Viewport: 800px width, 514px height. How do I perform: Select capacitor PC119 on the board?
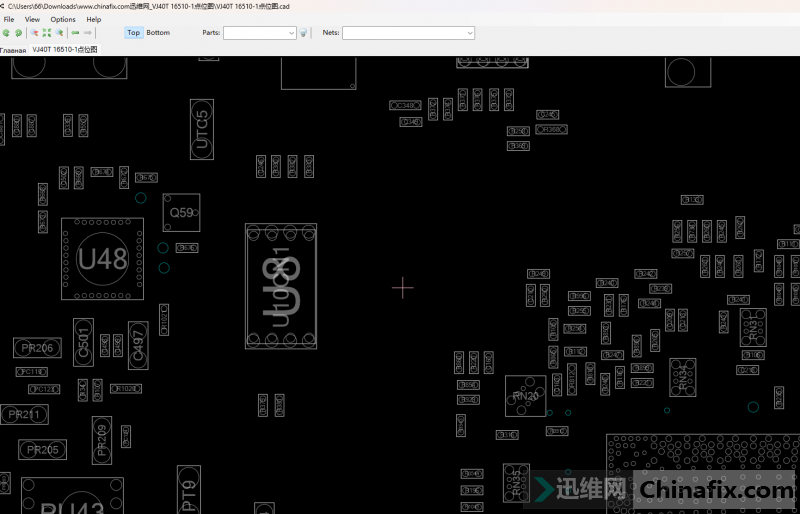point(32,372)
